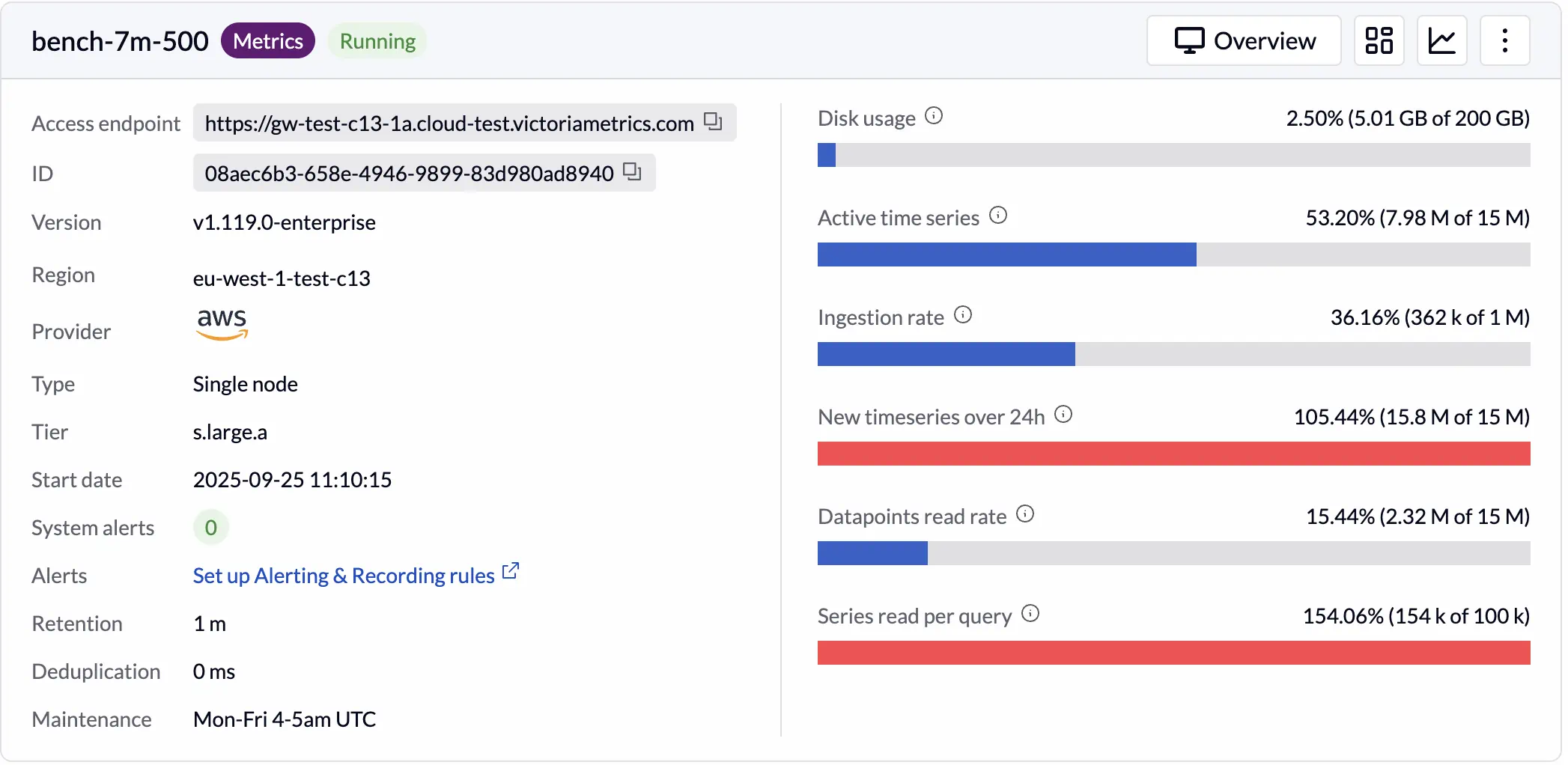This screenshot has width=1568, height=765.
Task: Click the Active time series progress bar
Action: (1173, 255)
